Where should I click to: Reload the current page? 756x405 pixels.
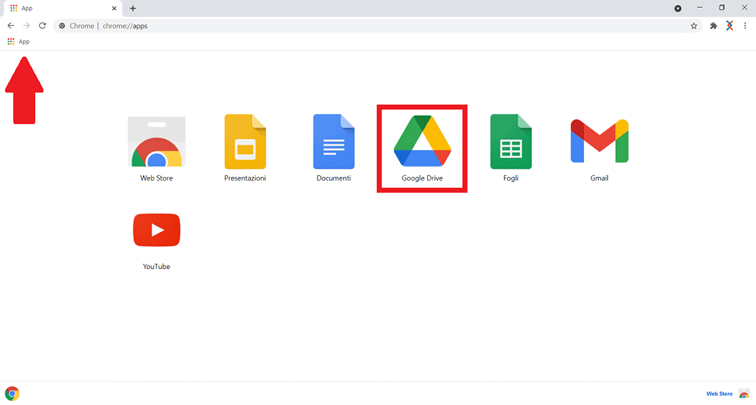pos(42,26)
